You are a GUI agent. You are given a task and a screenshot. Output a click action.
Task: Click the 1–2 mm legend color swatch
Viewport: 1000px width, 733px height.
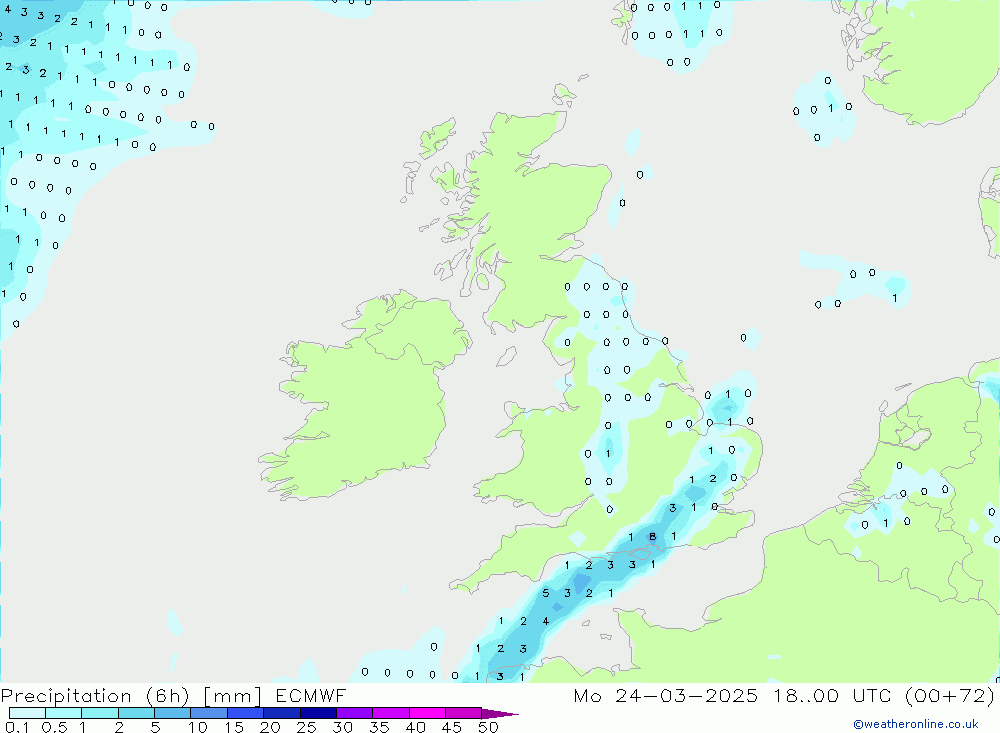[100, 713]
